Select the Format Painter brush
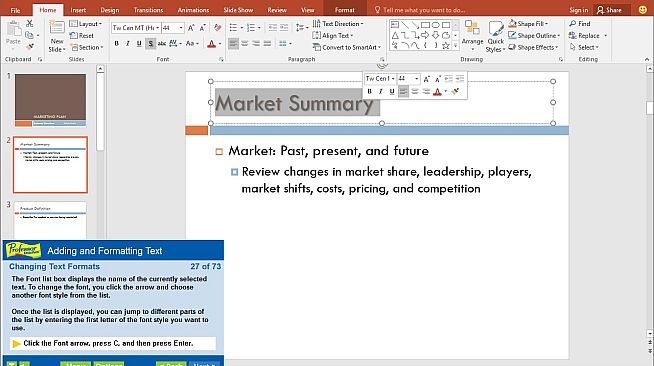Screen dimensions: 654x366 point(30,47)
